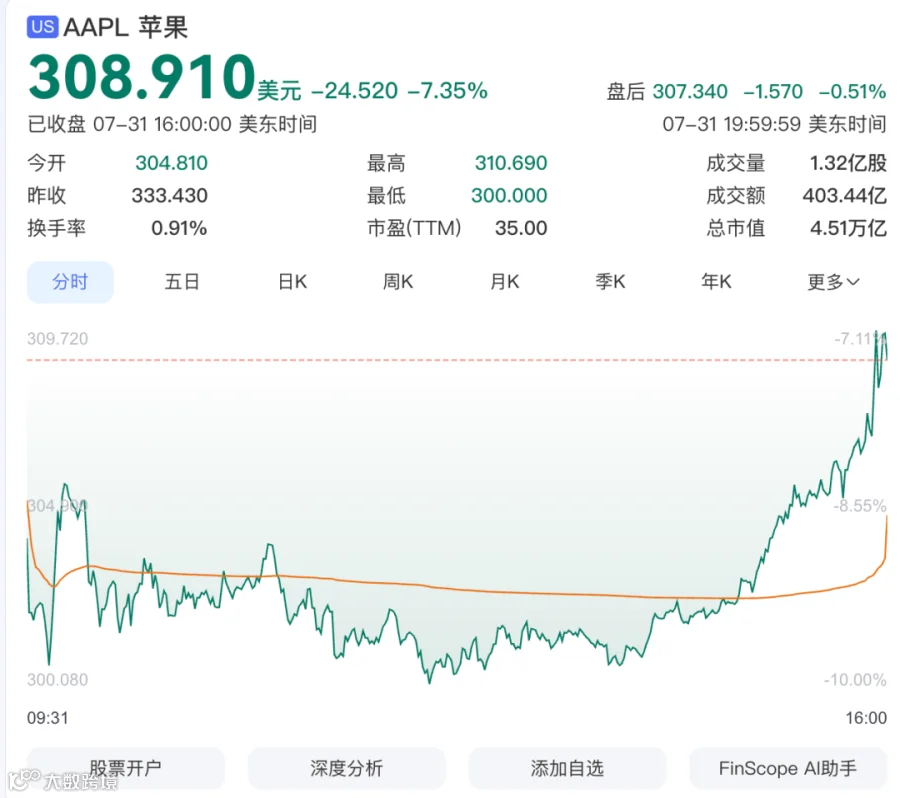Viewport: 900px width, 798px height.
Task: Click the after-hours price 307.340
Action: point(690,91)
